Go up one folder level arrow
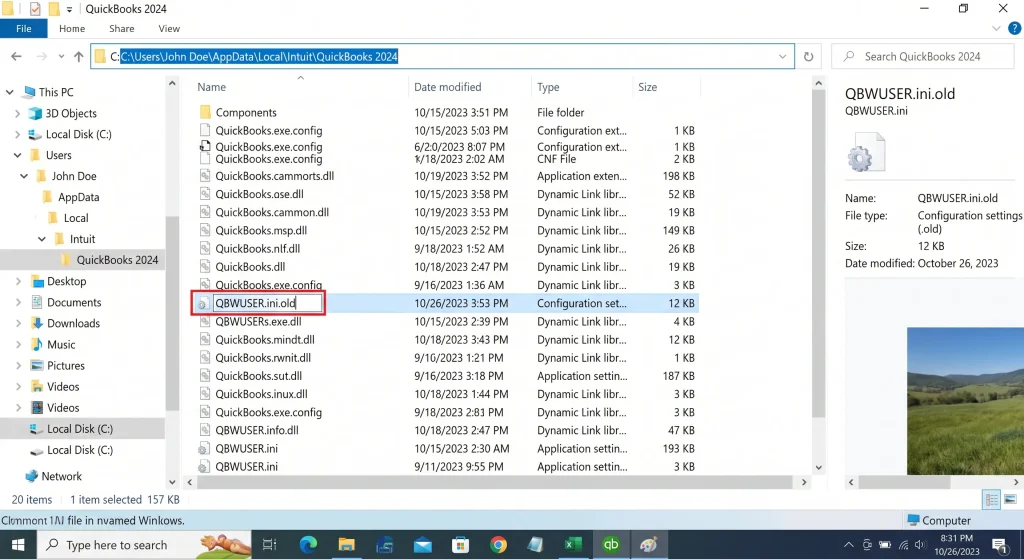 coord(78,57)
